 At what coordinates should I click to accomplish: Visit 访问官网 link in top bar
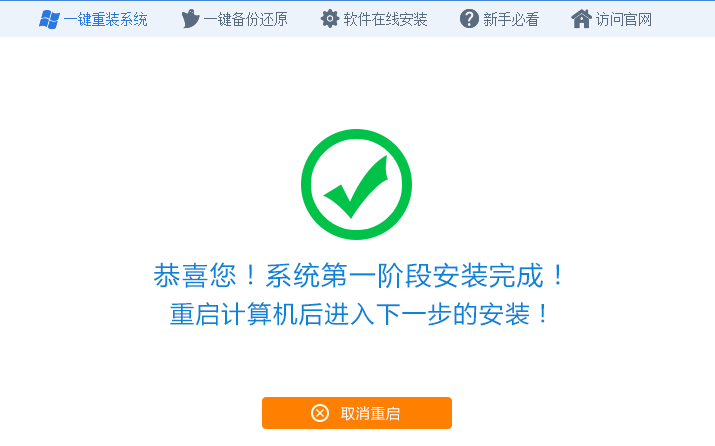pos(611,19)
